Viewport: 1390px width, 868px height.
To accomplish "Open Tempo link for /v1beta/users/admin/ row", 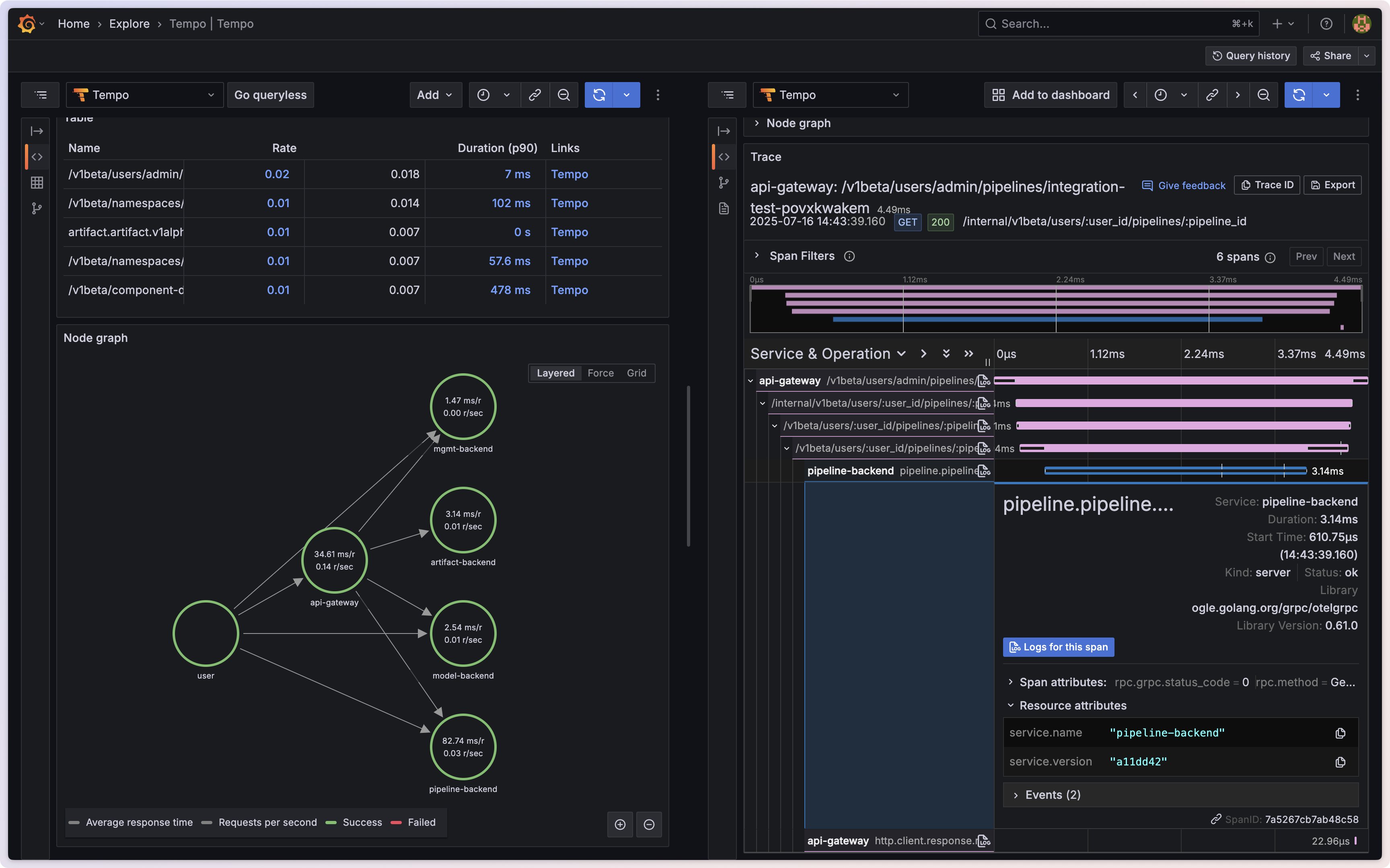I will [570, 174].
